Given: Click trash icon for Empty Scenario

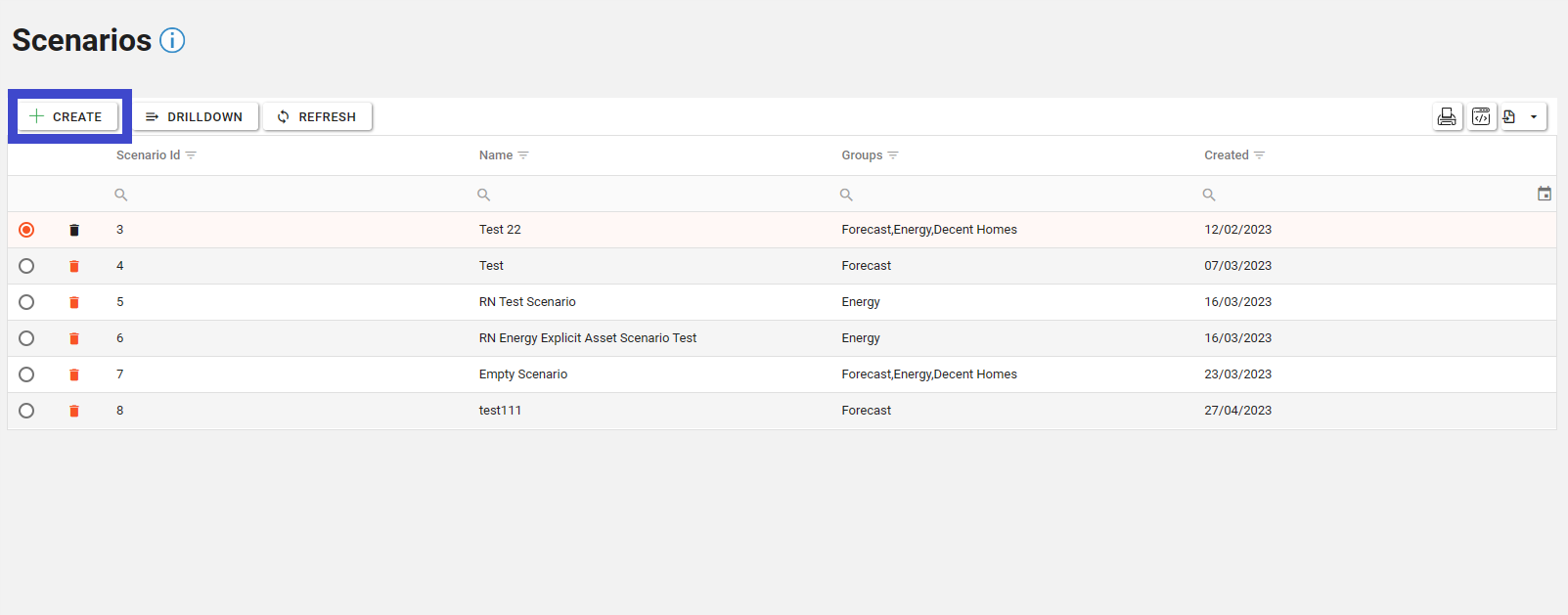Looking at the screenshot, I should point(74,374).
